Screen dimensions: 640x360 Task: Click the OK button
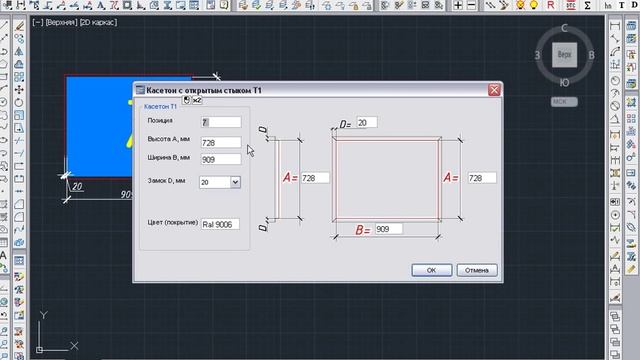[431, 270]
